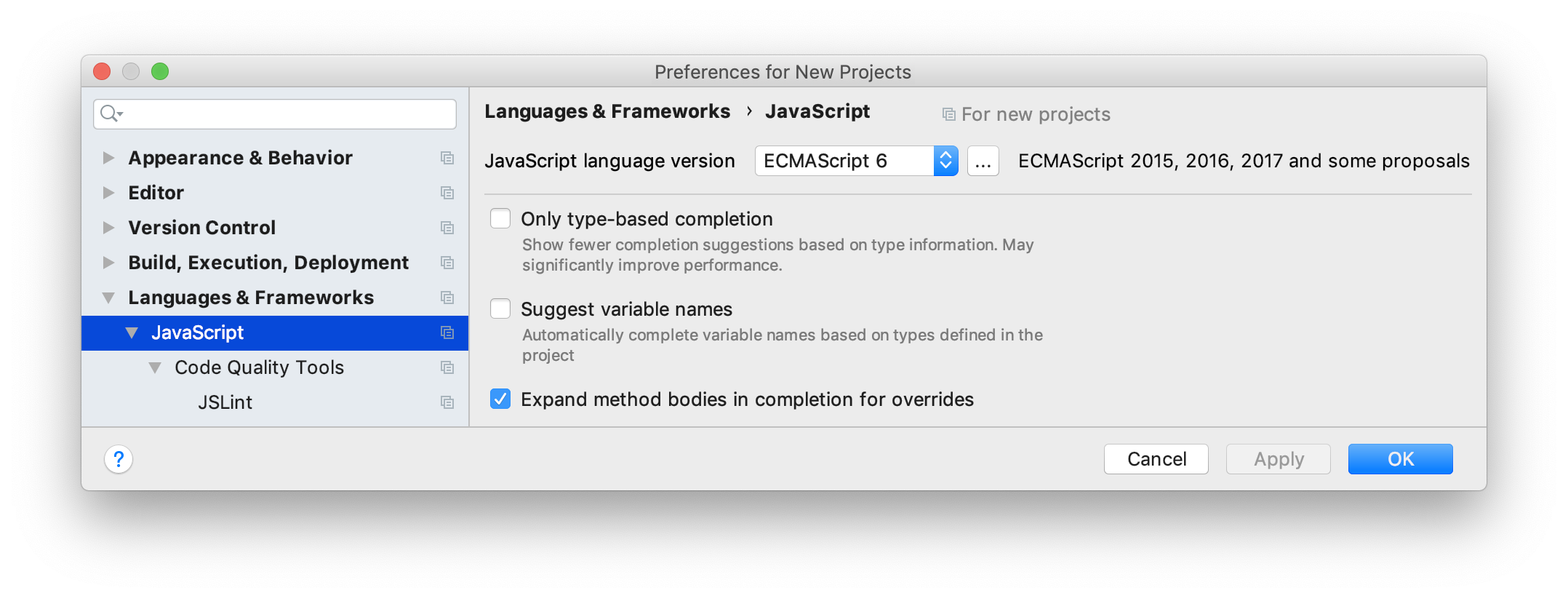Click the help question mark icon
Viewport: 1568px width, 598px height.
(x=119, y=459)
